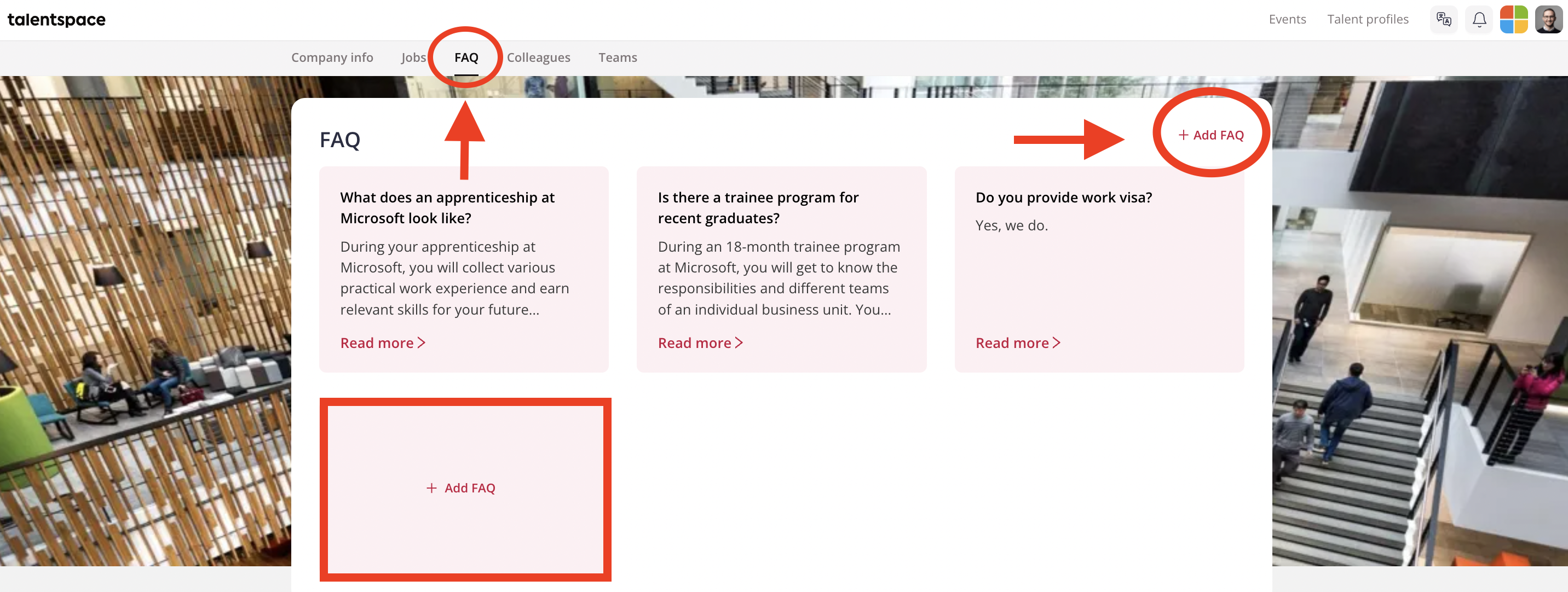Click the talentspace logo

(56, 20)
